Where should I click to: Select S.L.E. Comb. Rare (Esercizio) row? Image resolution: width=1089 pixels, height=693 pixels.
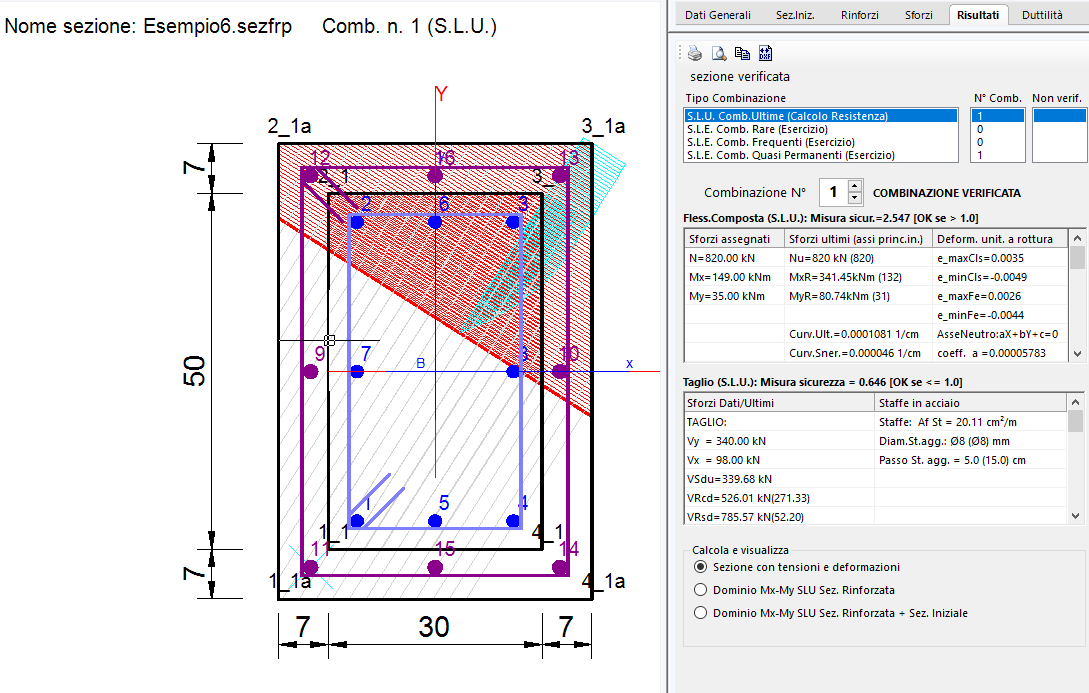point(821,129)
